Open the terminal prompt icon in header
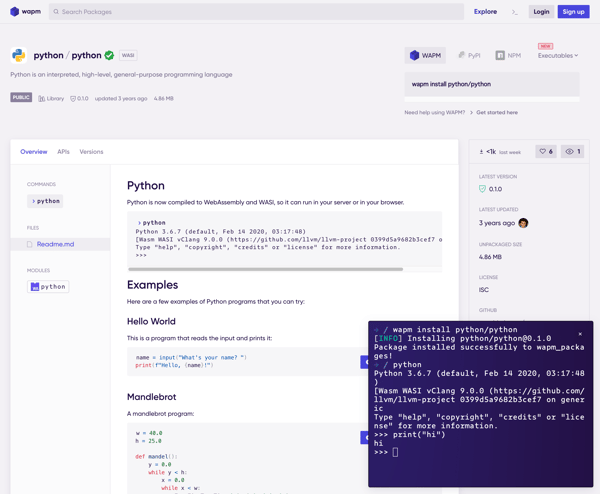 (x=515, y=12)
